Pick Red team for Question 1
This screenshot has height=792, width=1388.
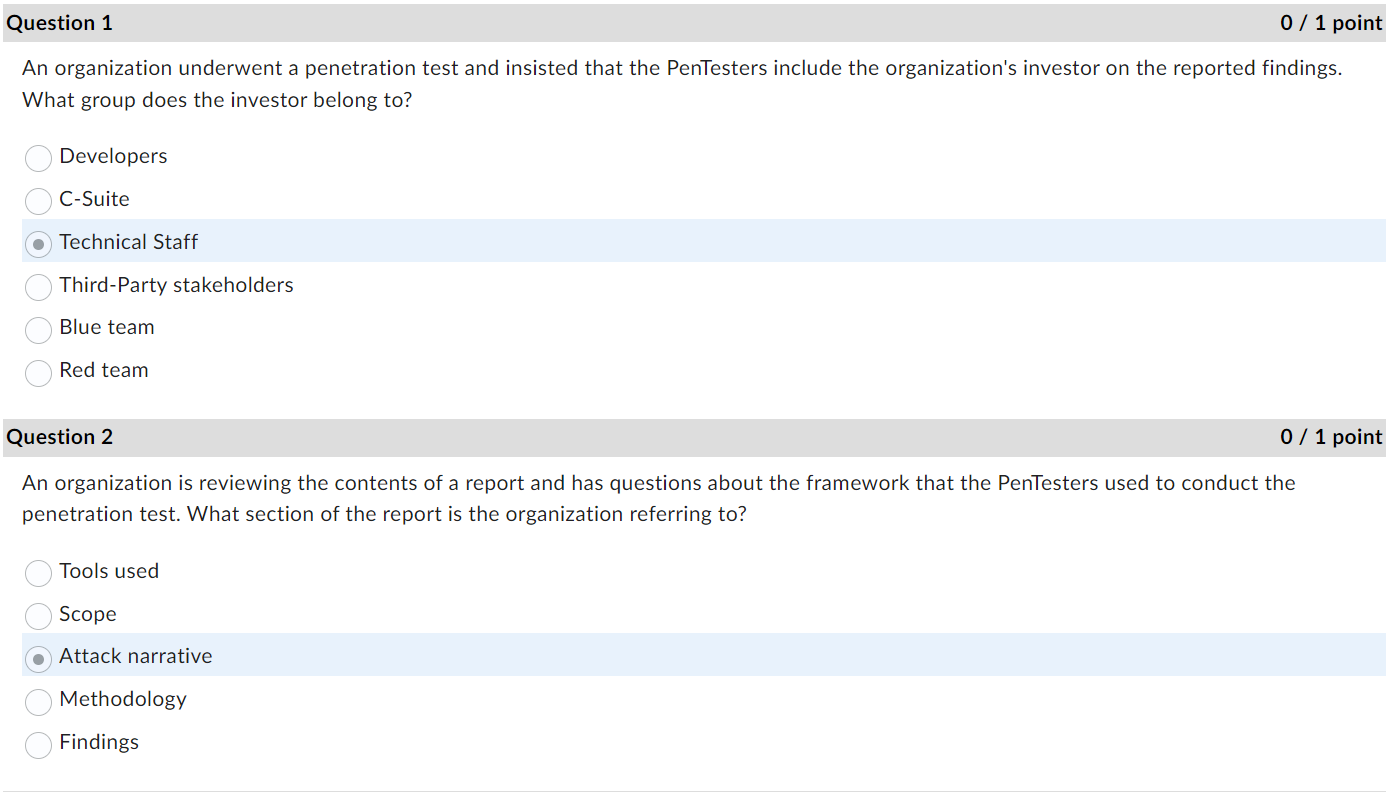(38, 373)
